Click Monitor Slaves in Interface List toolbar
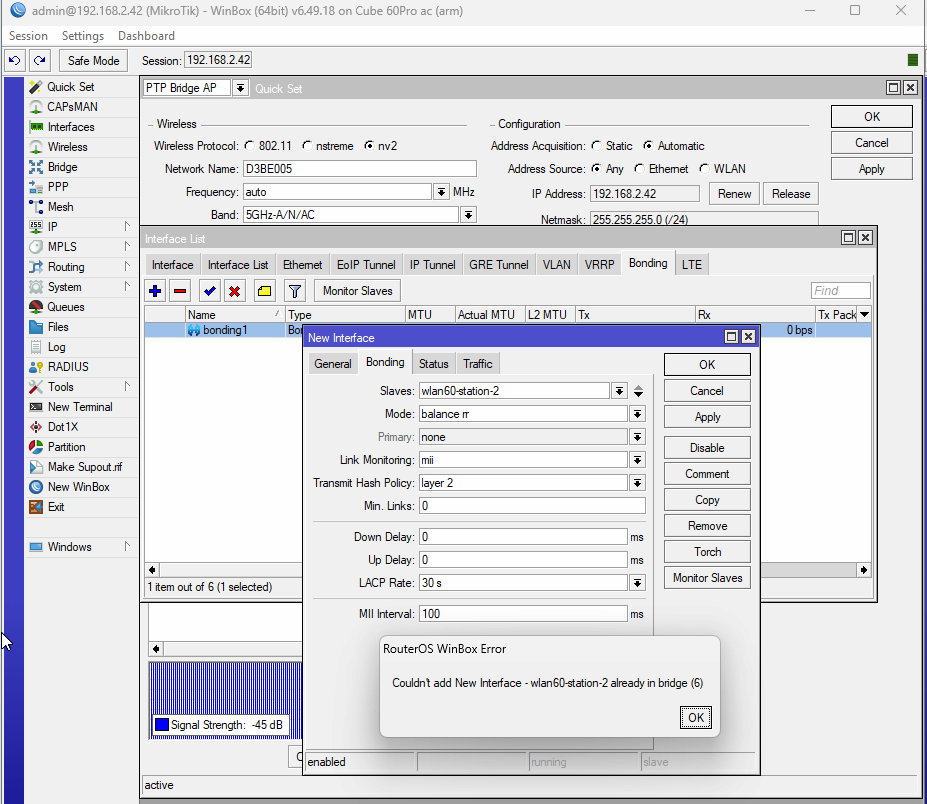Viewport: 927px width, 804px height. click(x=358, y=291)
